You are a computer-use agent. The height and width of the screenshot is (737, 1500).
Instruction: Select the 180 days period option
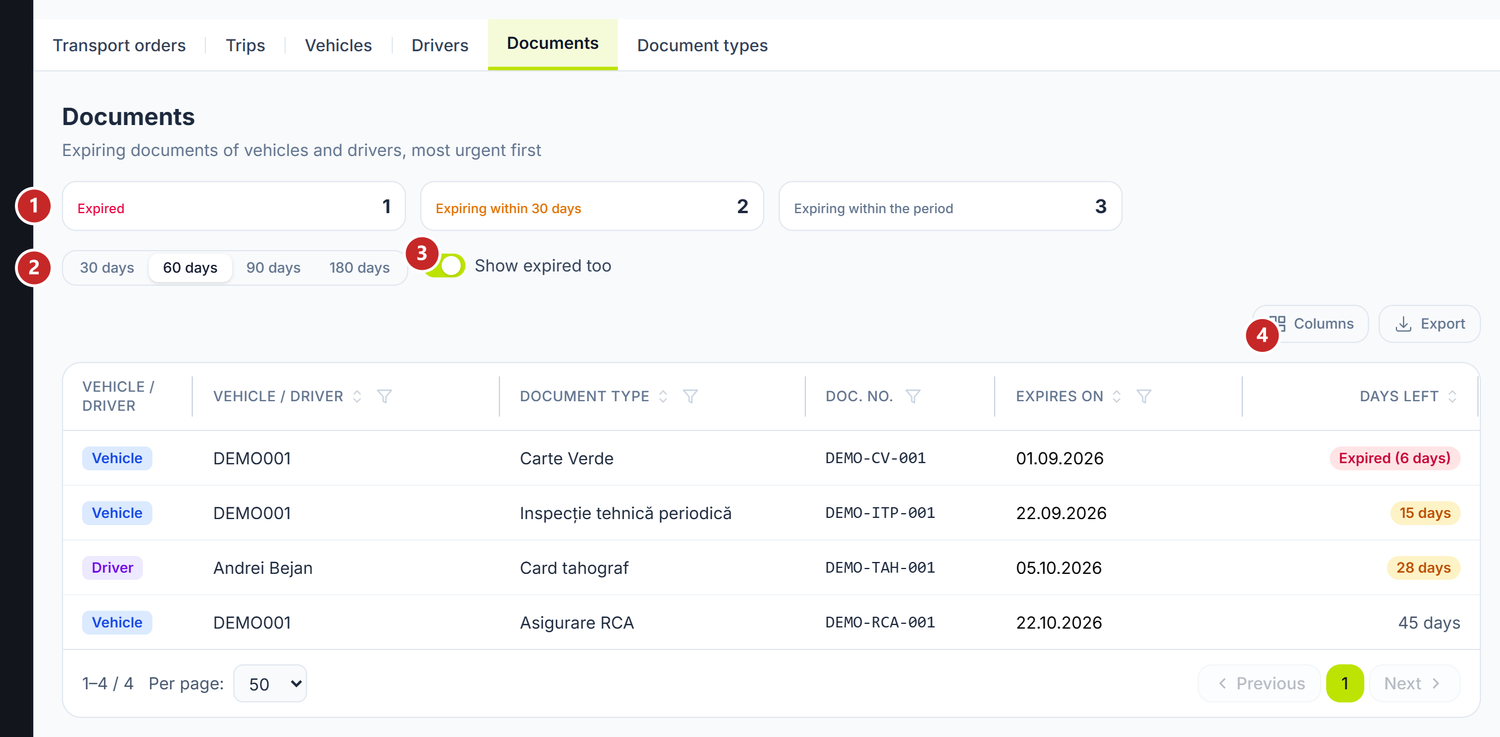[360, 268]
